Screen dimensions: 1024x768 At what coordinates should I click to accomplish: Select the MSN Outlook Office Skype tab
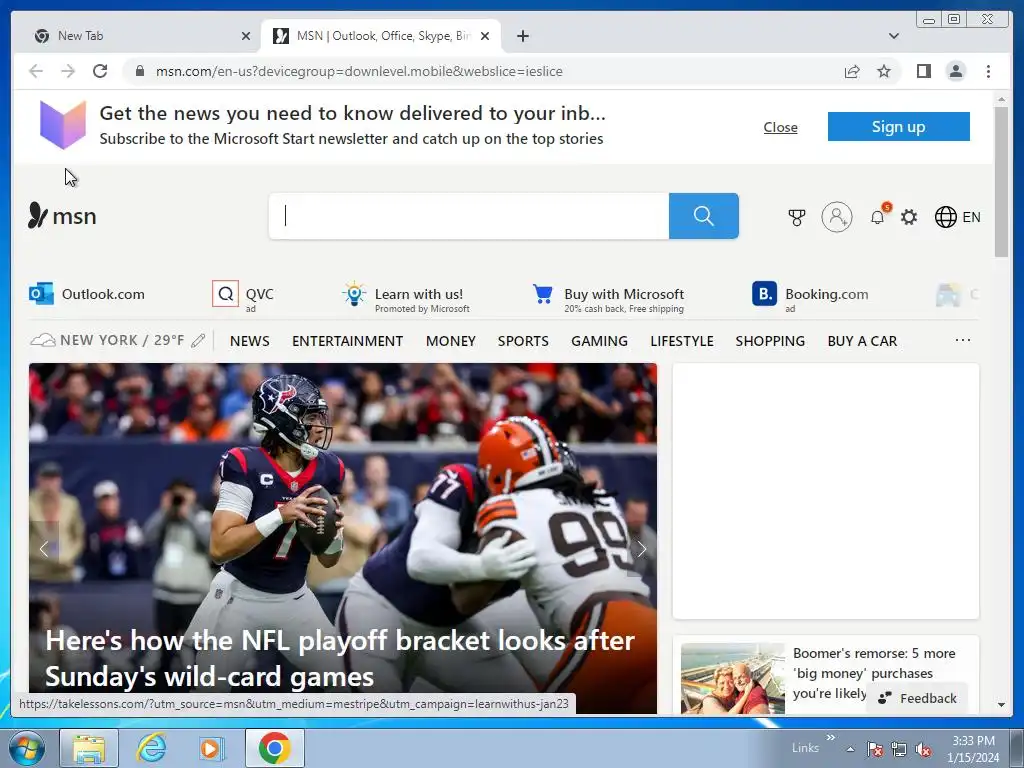[x=381, y=36]
